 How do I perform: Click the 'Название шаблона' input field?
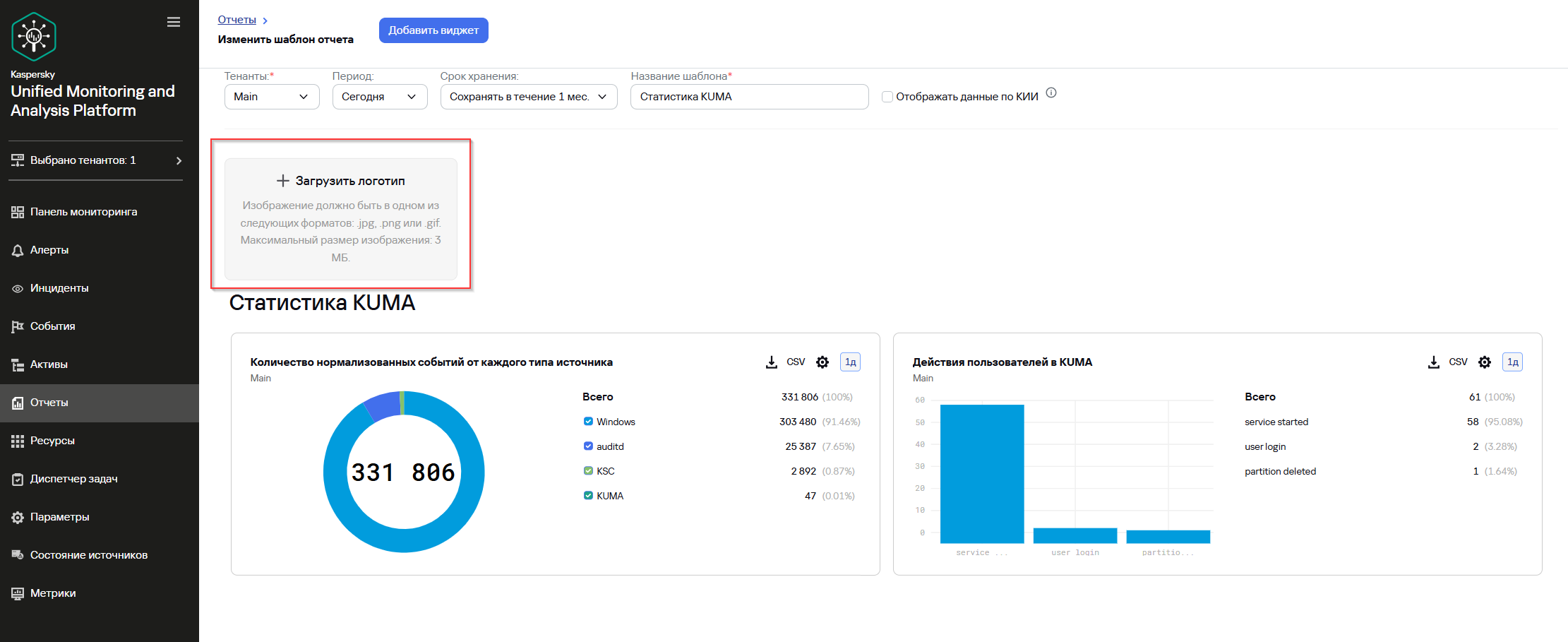[x=750, y=97]
